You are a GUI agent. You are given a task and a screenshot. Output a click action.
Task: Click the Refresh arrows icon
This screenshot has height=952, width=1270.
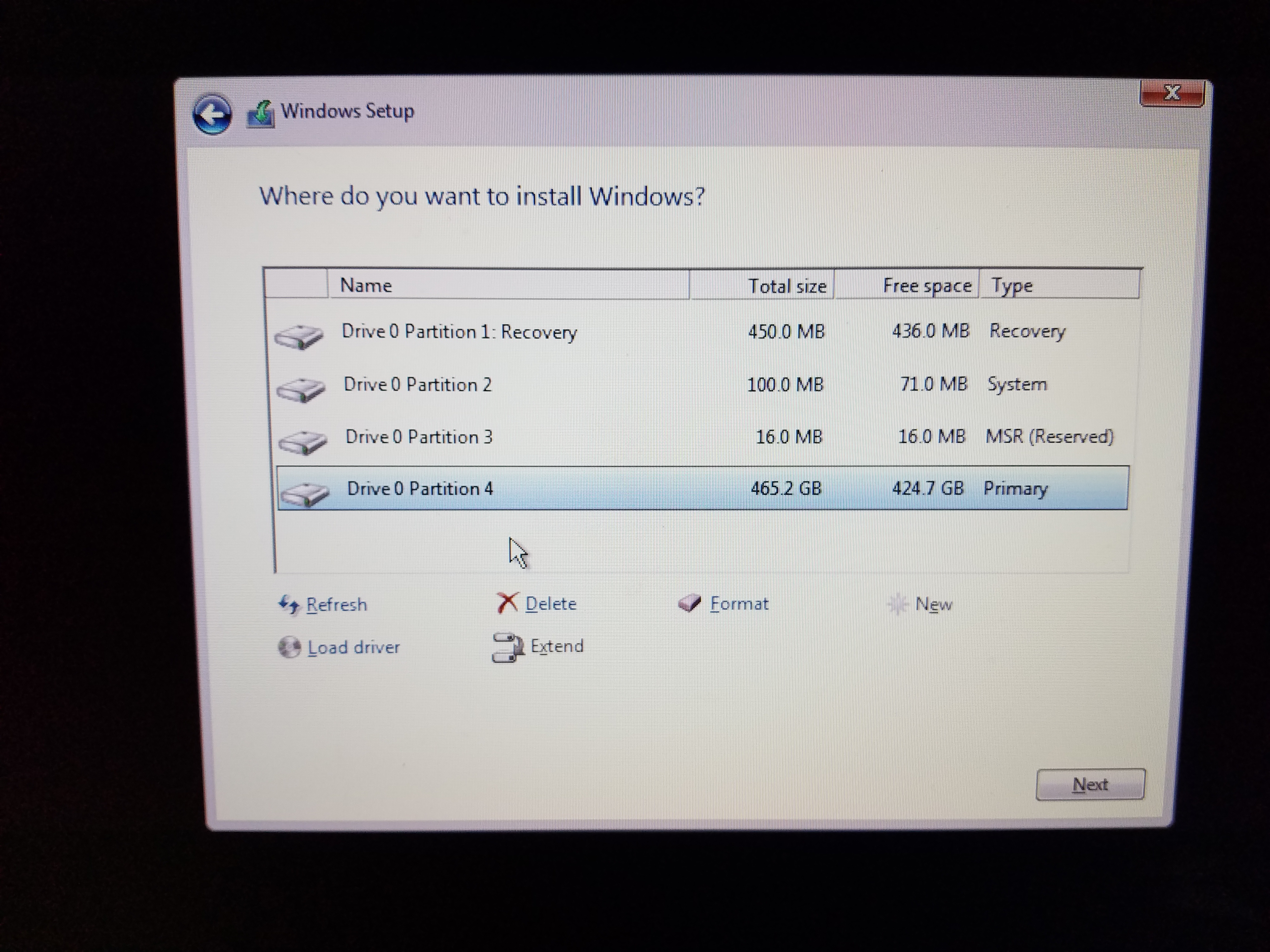click(x=289, y=605)
